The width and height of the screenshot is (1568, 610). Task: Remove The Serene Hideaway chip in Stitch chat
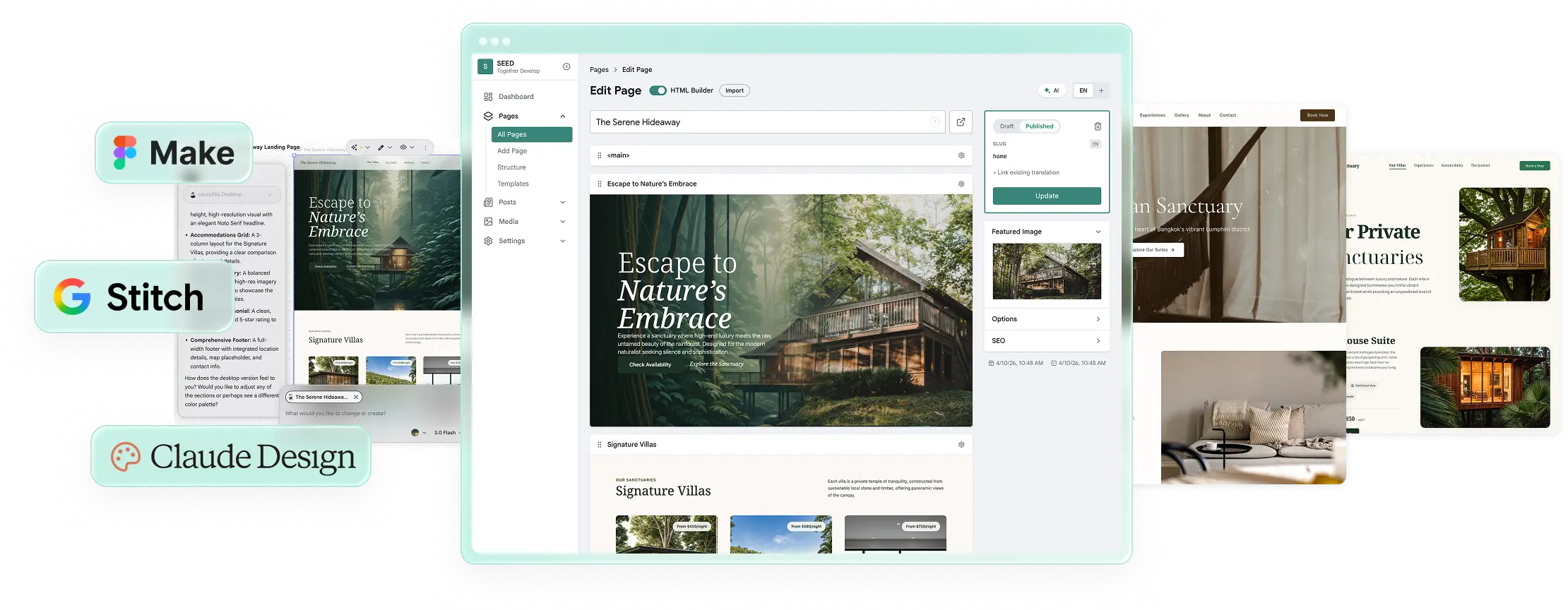click(356, 397)
